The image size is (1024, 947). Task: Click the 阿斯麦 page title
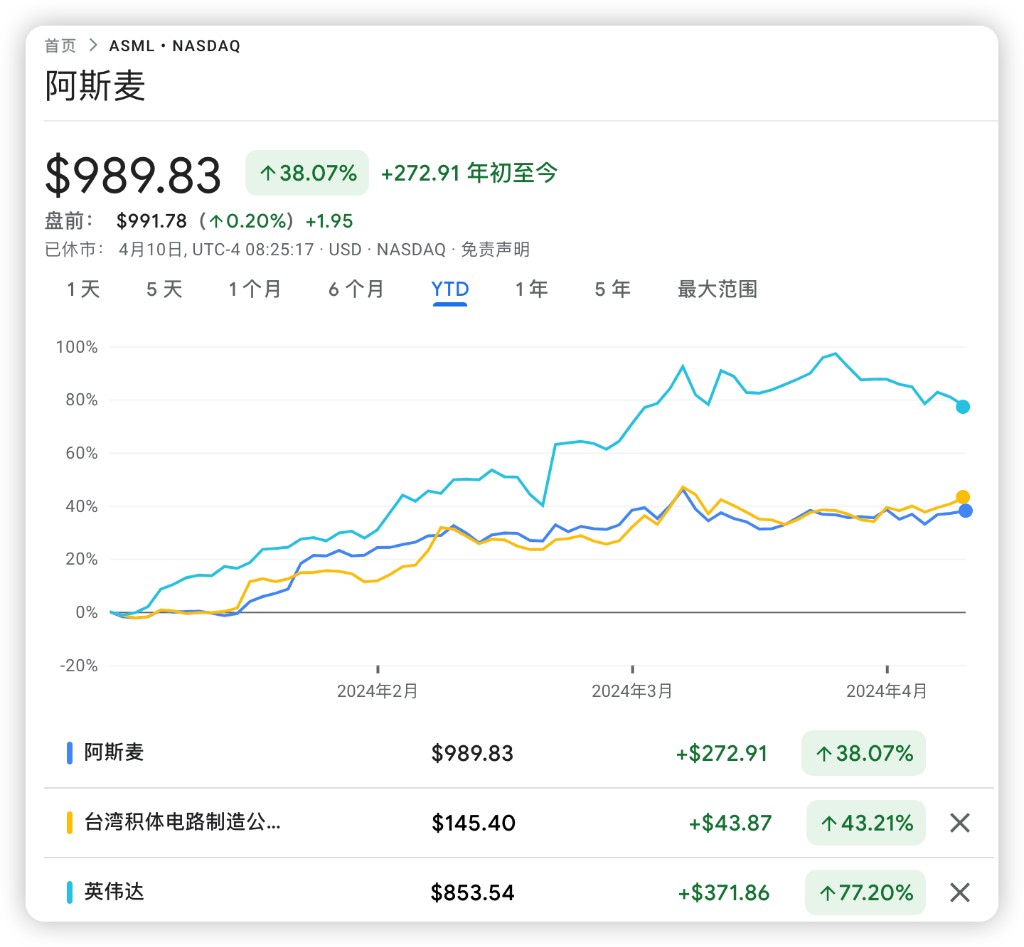tap(95, 86)
